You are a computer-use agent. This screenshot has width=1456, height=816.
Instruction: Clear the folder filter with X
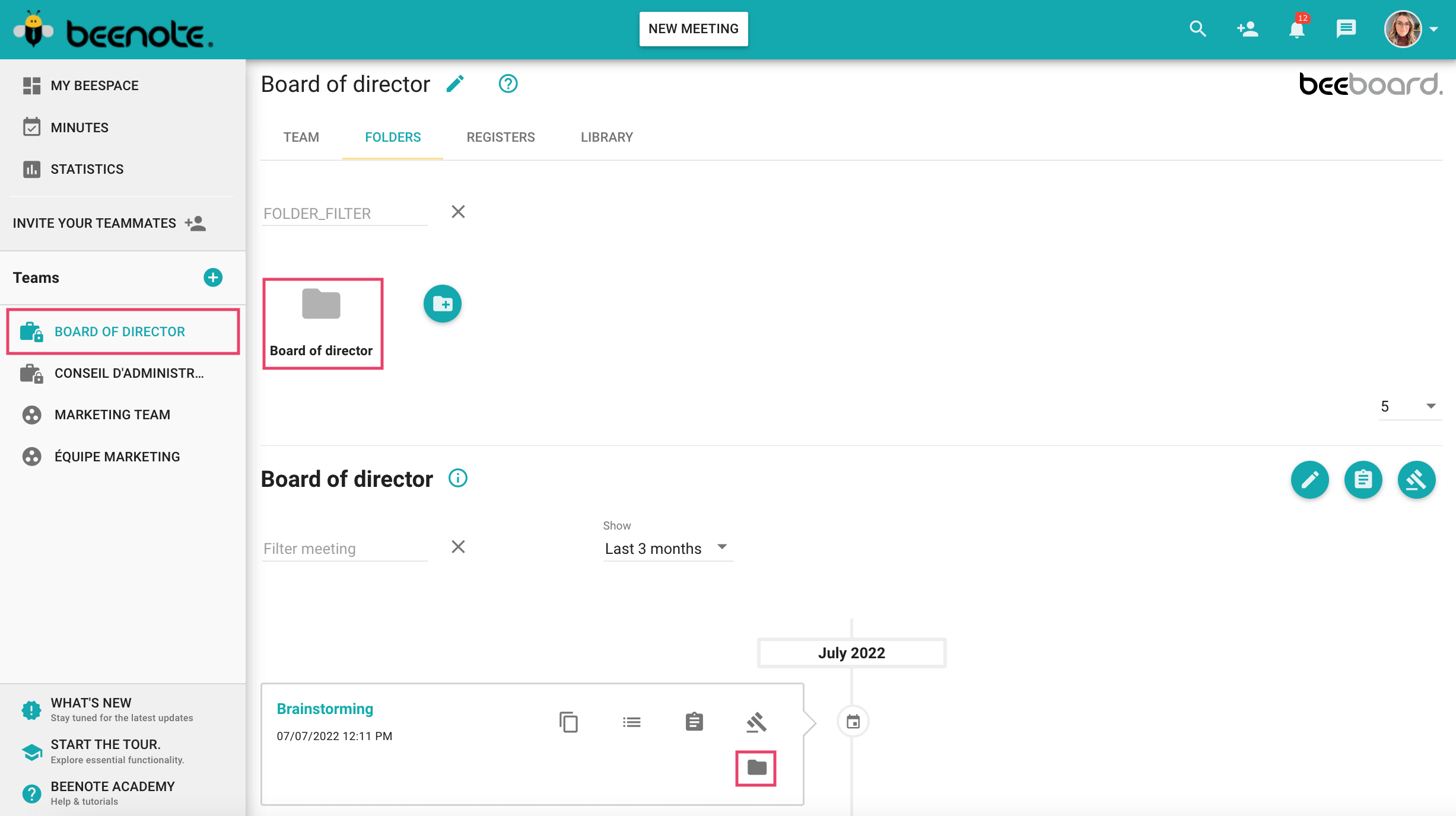pyautogui.click(x=458, y=212)
